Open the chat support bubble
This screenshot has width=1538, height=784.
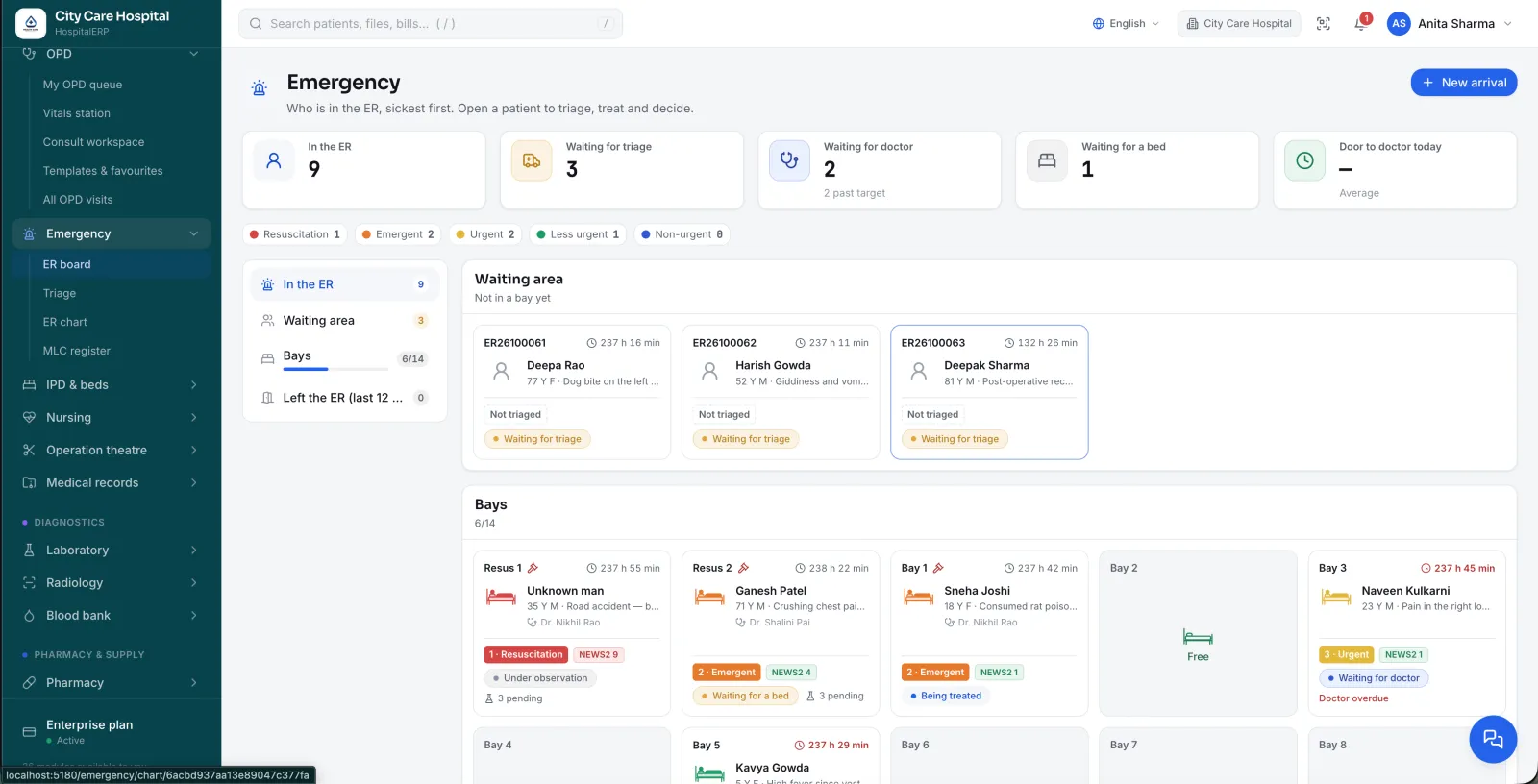(1493, 739)
